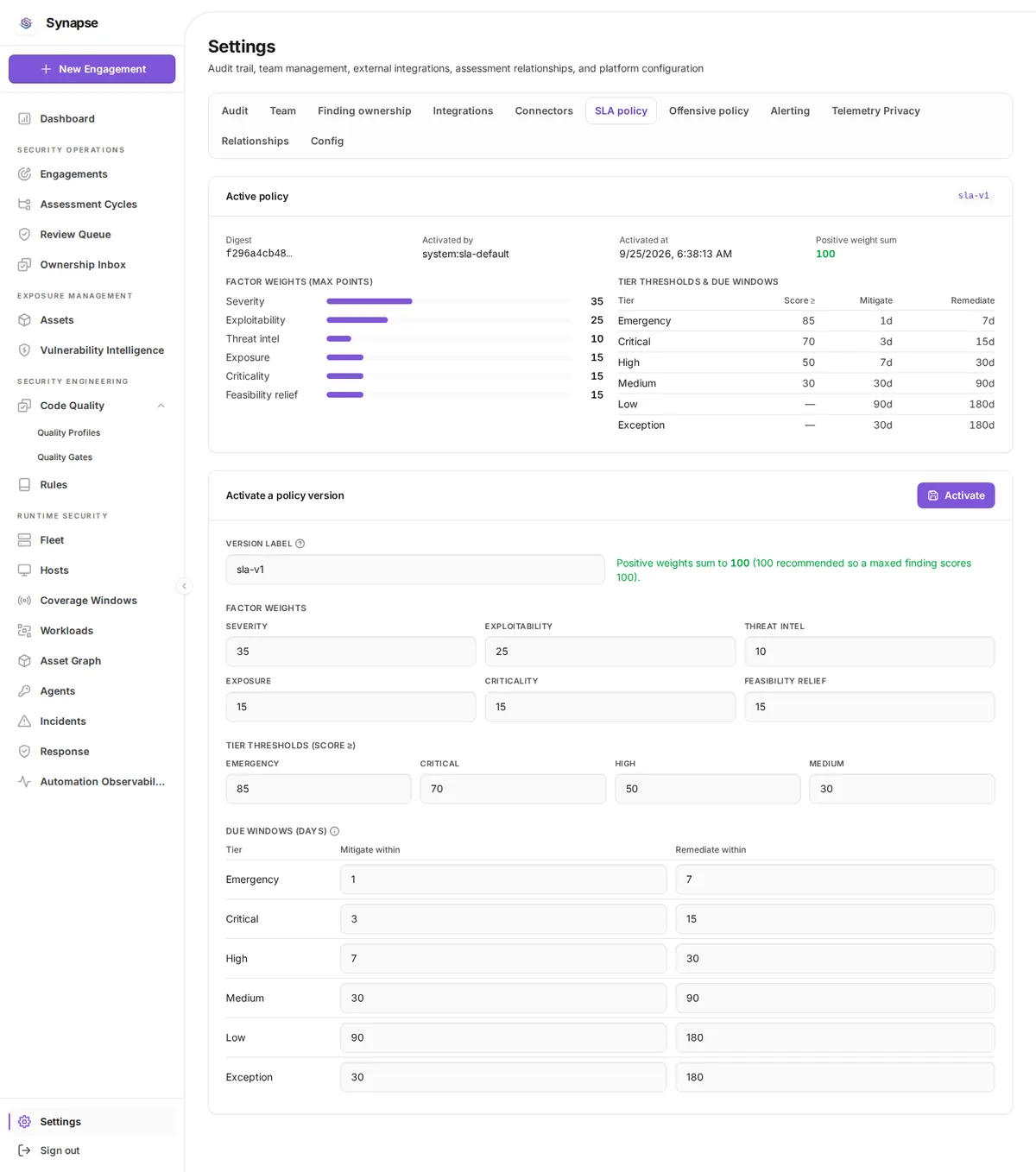Viewport: 1036px width, 1172px height.
Task: Open Quality Gates in sidebar
Action: [x=65, y=457]
